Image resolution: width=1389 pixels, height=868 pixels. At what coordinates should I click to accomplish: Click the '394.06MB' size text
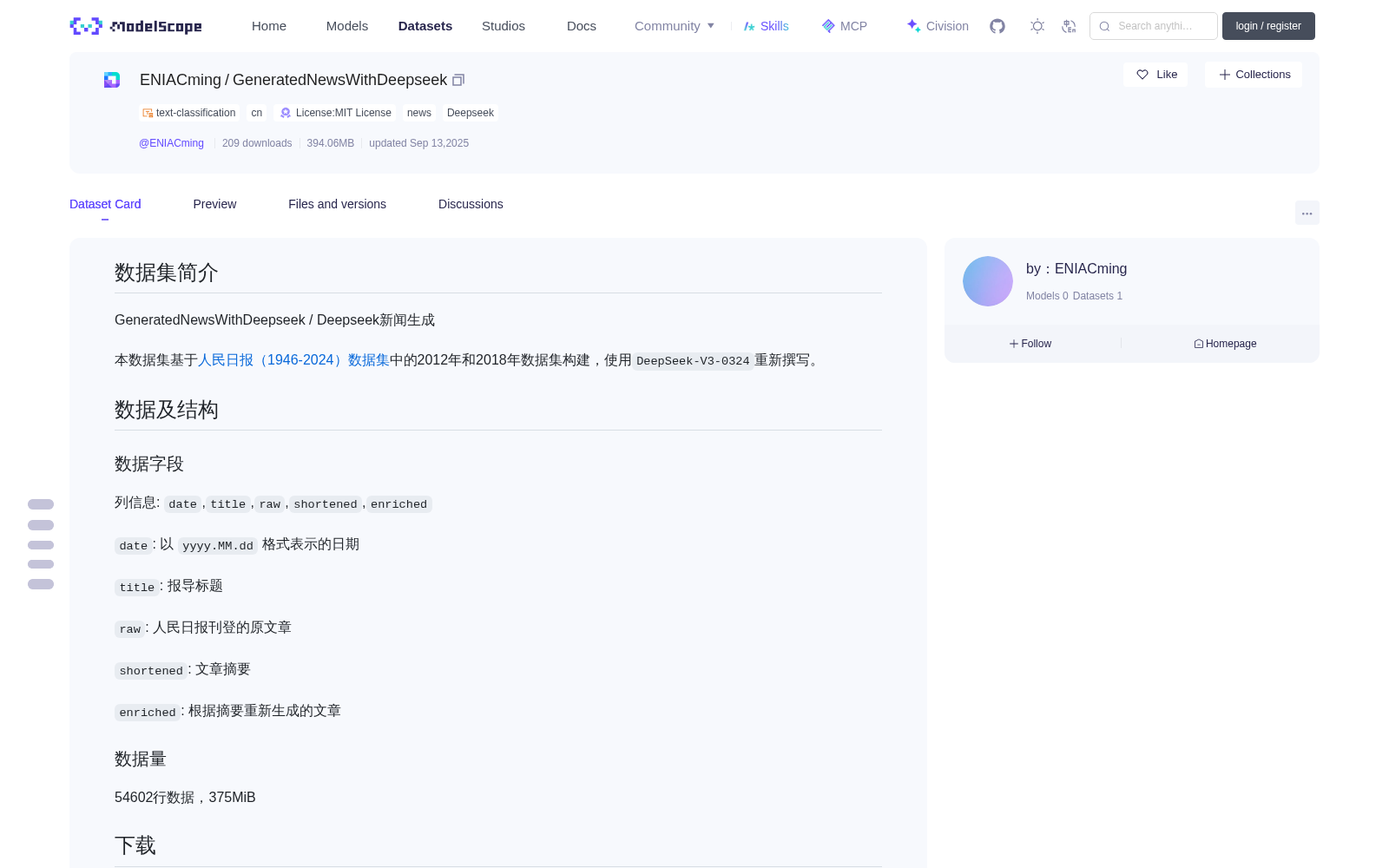(x=331, y=143)
